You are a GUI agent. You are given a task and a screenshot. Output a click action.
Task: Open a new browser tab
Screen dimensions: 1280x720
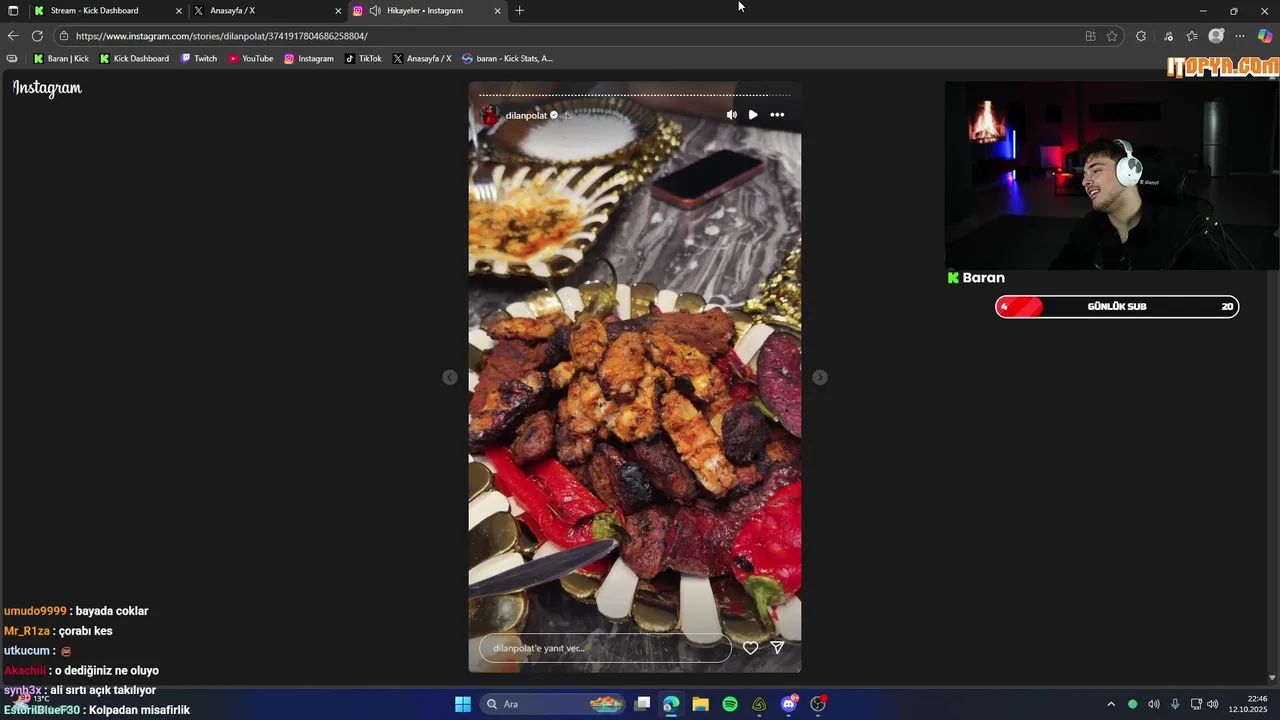tap(519, 11)
